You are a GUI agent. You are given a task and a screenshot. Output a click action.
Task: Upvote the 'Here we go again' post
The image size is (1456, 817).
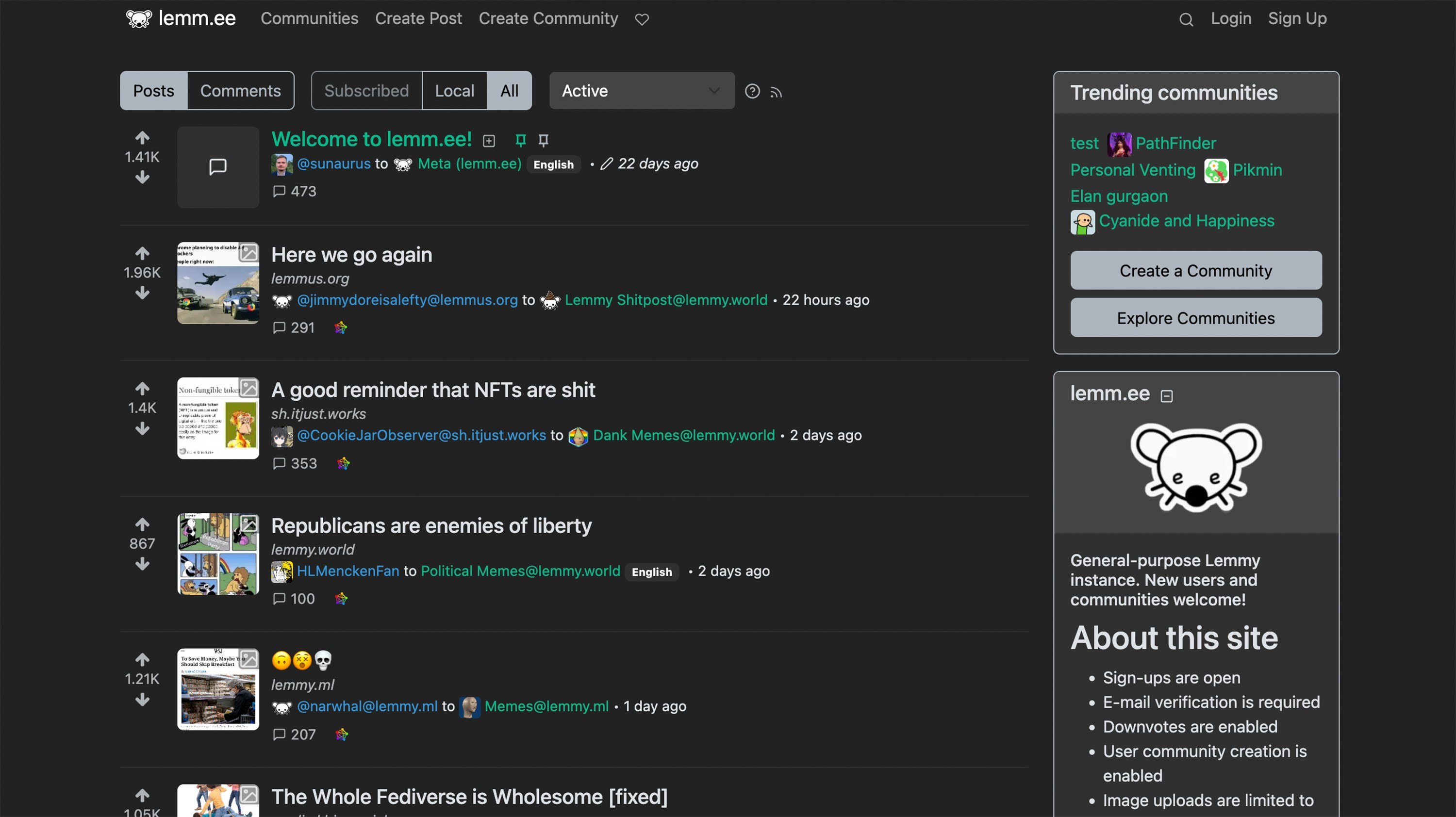point(142,253)
